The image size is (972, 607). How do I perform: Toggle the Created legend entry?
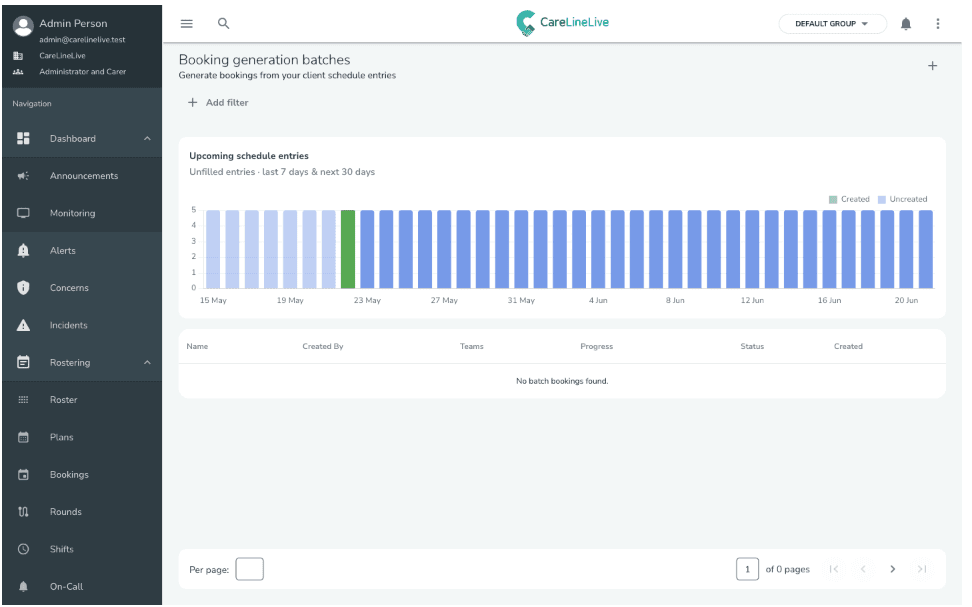click(849, 199)
